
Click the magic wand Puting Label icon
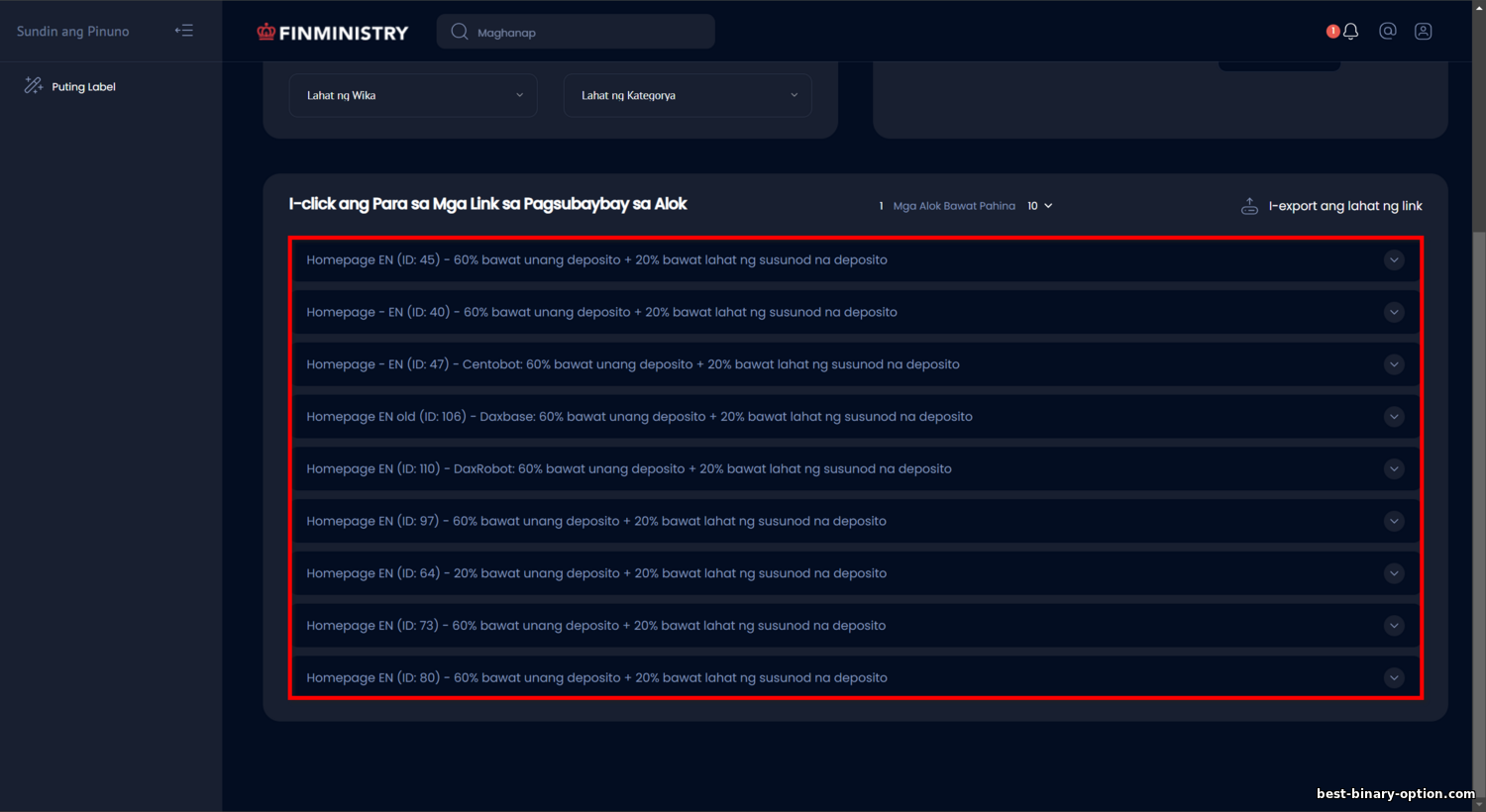click(x=34, y=86)
